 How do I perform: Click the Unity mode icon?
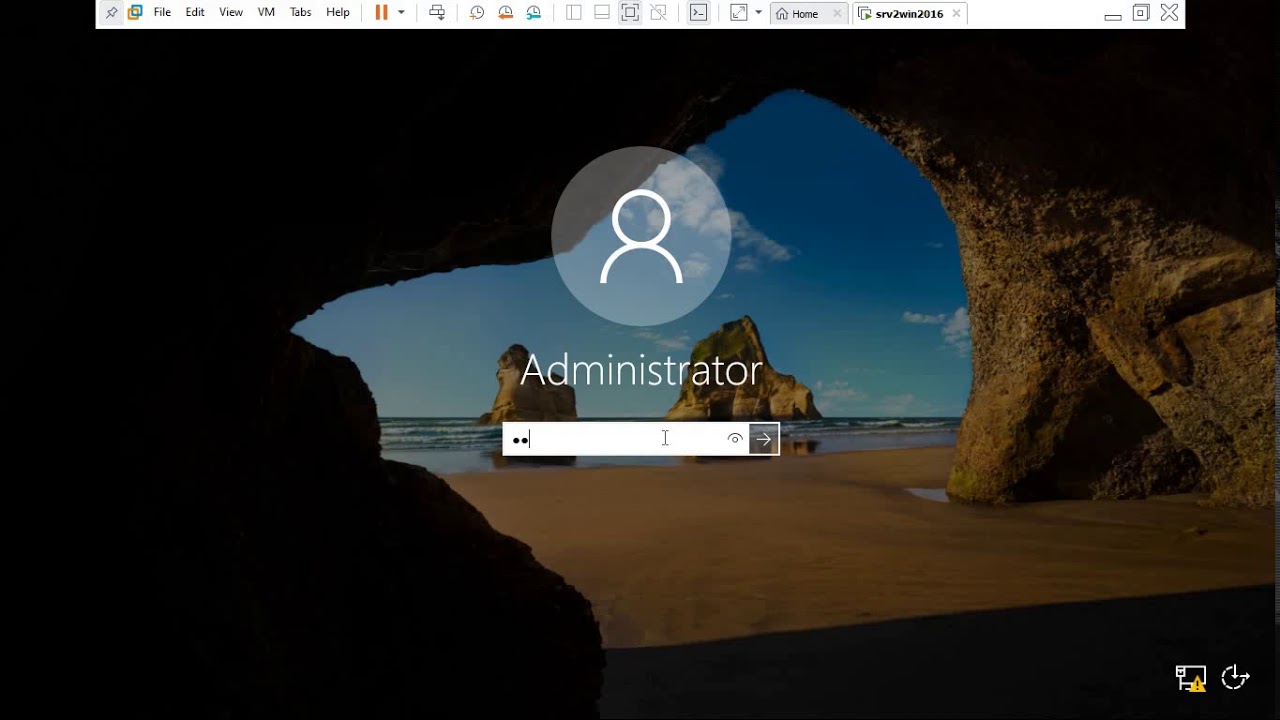tap(658, 13)
